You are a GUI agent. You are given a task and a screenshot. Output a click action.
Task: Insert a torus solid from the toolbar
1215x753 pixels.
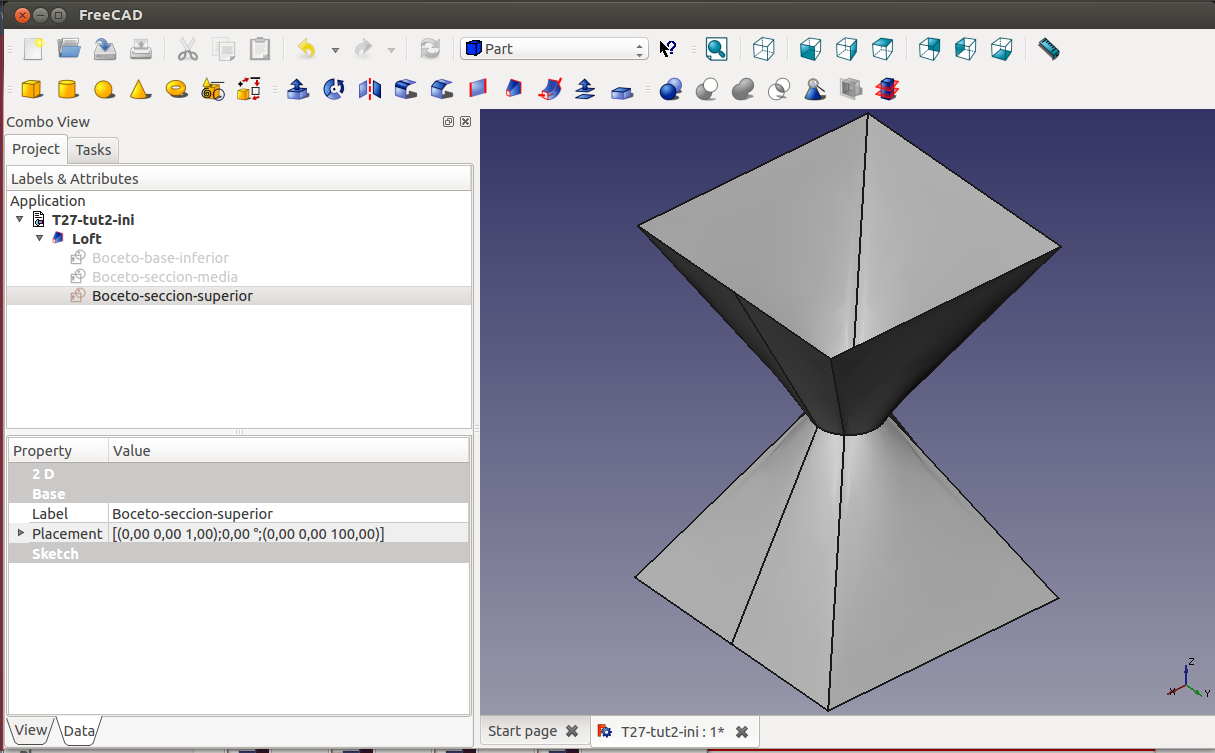[177, 90]
